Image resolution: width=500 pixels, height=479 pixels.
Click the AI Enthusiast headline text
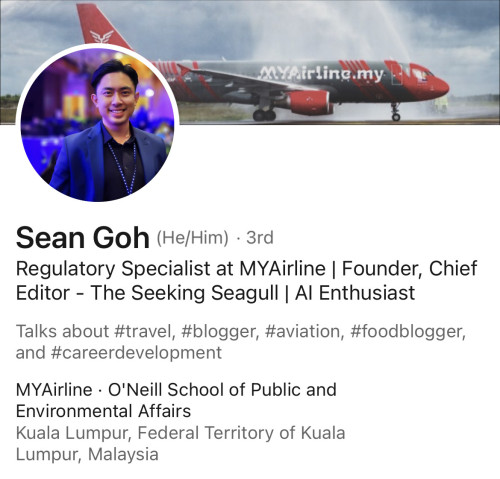pyautogui.click(x=355, y=293)
